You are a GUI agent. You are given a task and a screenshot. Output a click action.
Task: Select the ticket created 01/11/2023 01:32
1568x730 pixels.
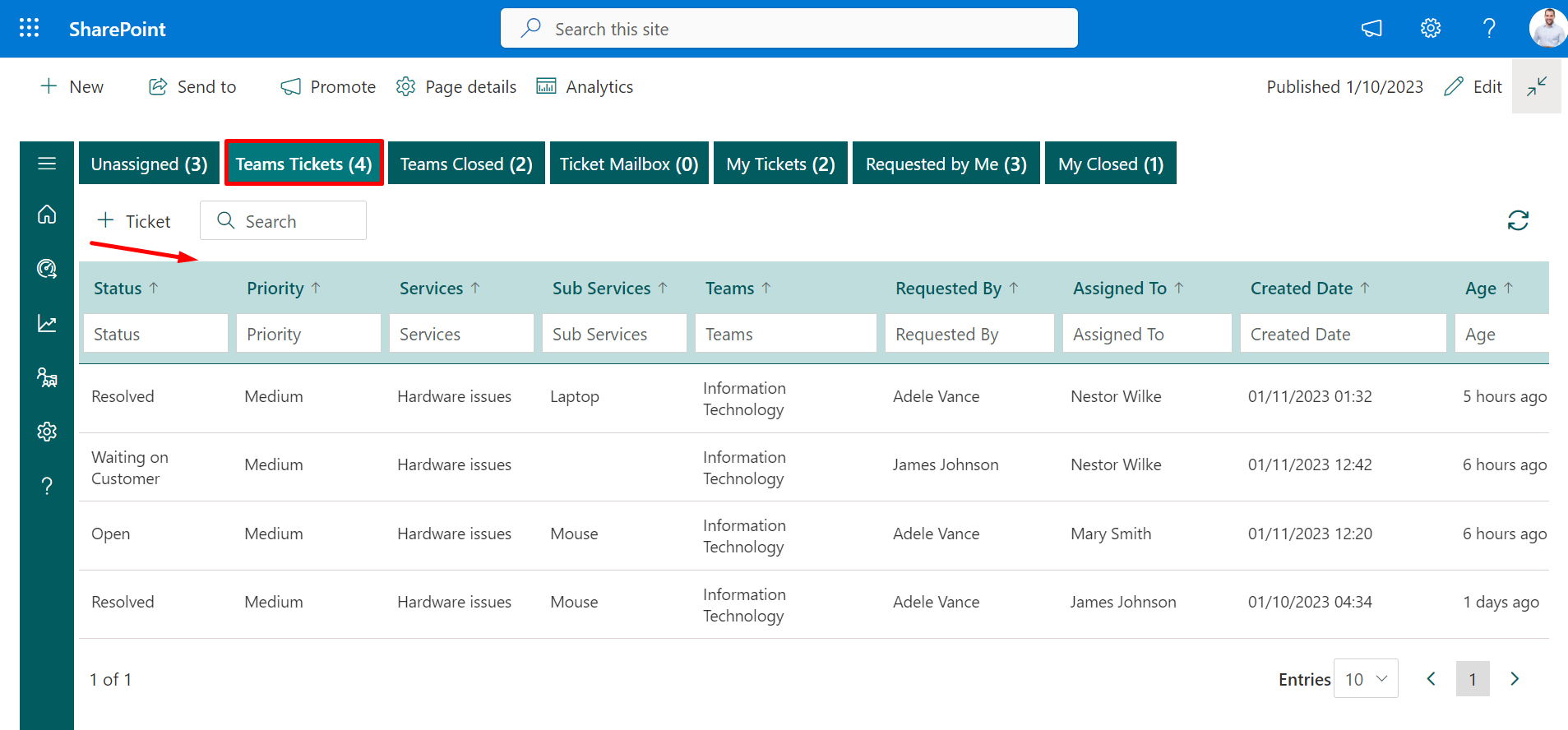(814, 398)
